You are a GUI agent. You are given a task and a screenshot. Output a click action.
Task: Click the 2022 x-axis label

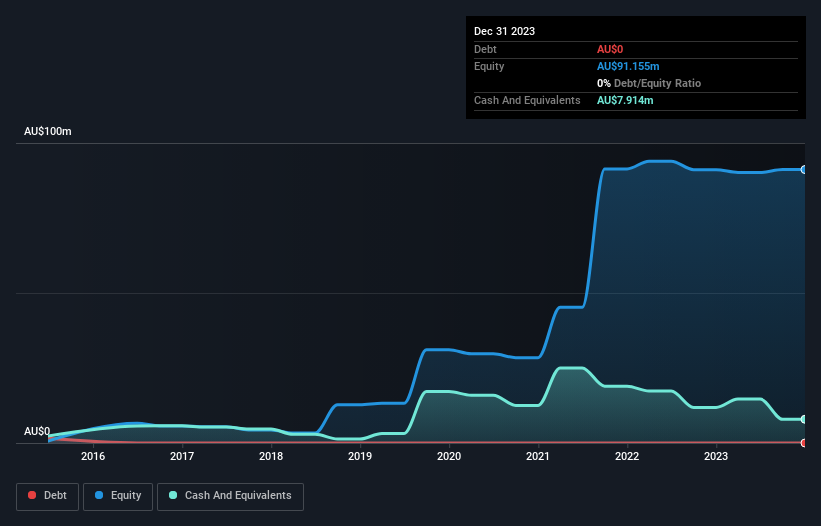tap(627, 456)
